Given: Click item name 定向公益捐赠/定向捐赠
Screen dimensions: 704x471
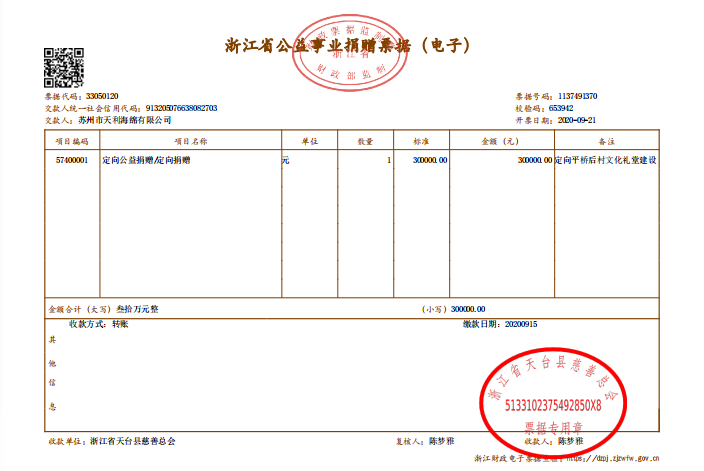Looking at the screenshot, I should point(146,160).
